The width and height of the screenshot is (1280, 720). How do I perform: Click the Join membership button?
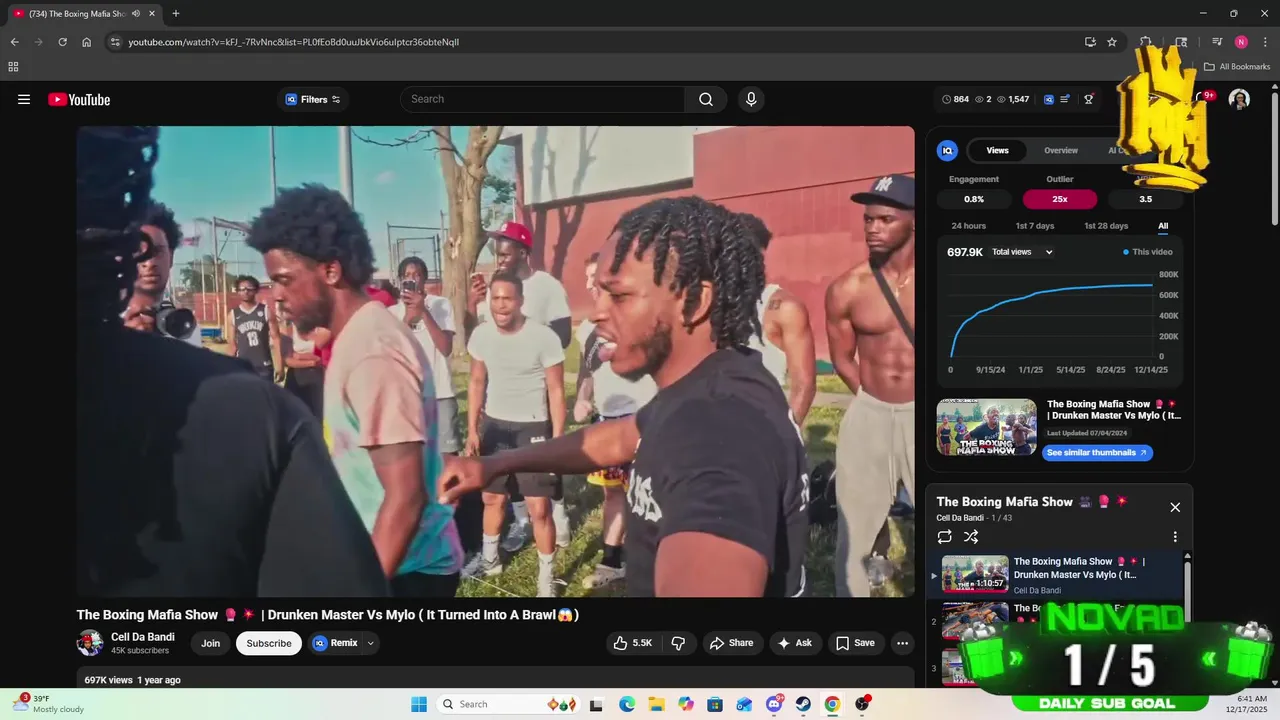pyautogui.click(x=210, y=643)
